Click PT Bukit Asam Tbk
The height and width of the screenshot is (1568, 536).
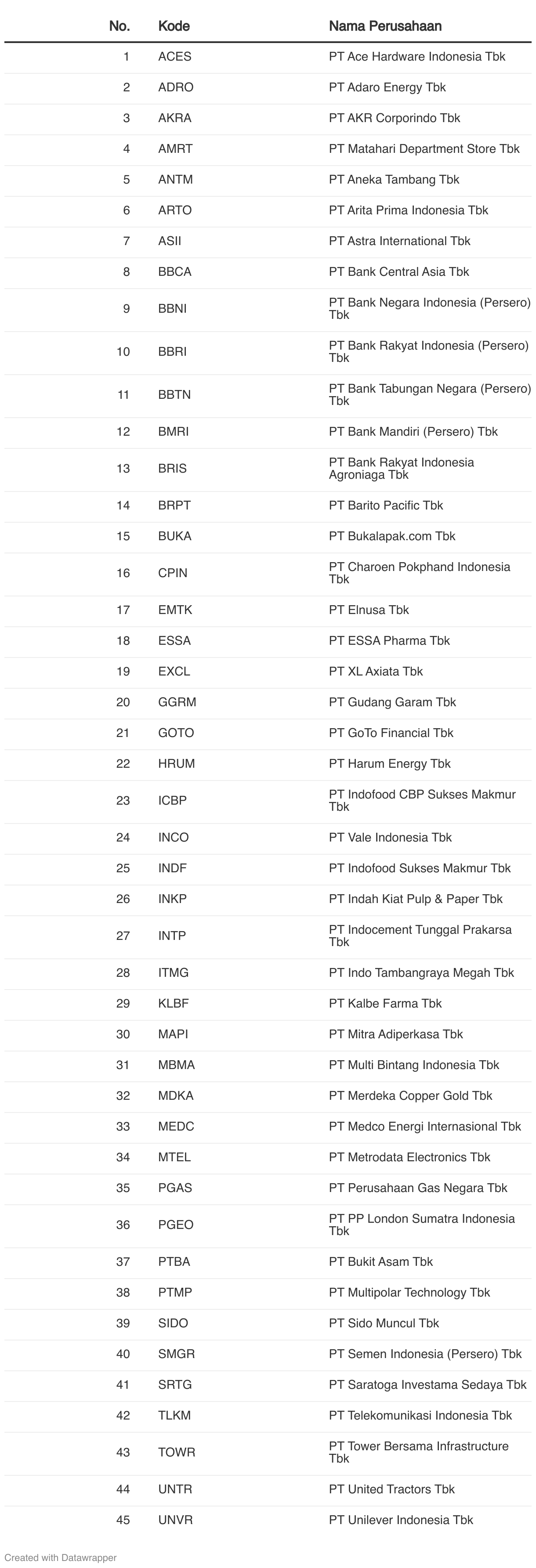click(380, 1261)
